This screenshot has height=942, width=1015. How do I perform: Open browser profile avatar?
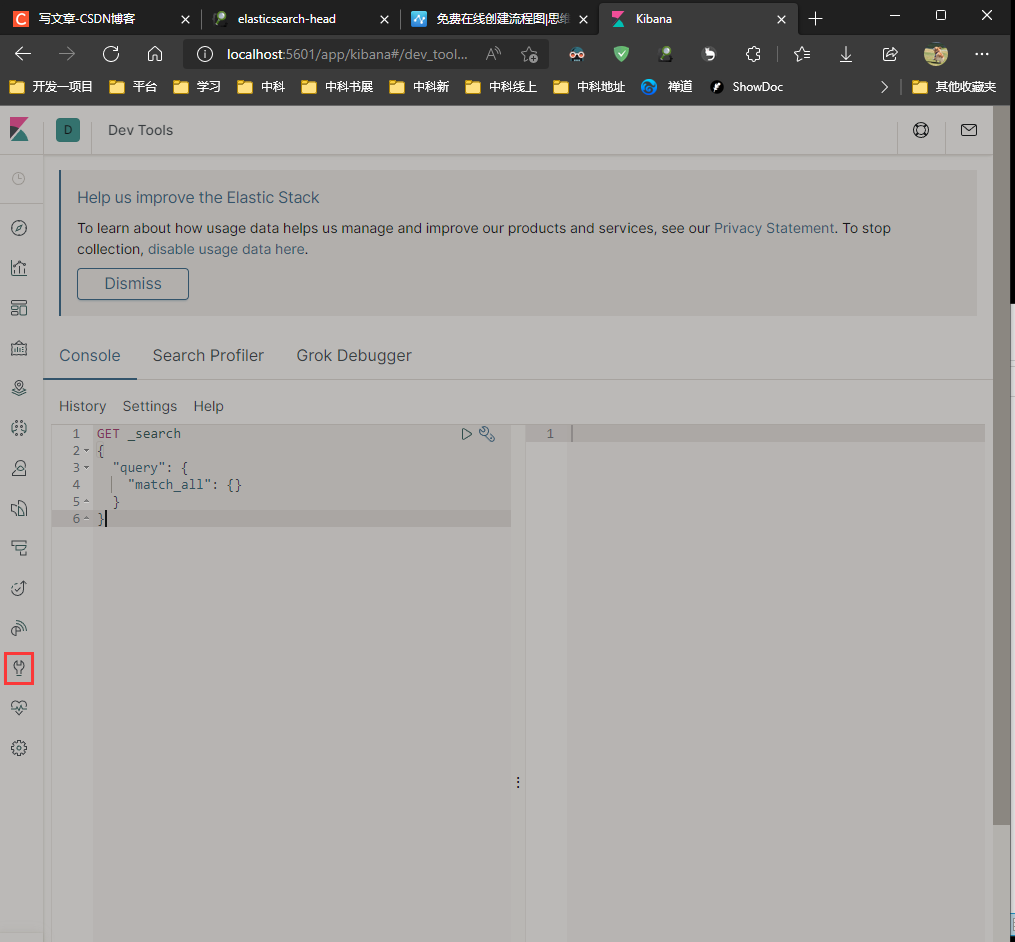pyautogui.click(x=936, y=54)
